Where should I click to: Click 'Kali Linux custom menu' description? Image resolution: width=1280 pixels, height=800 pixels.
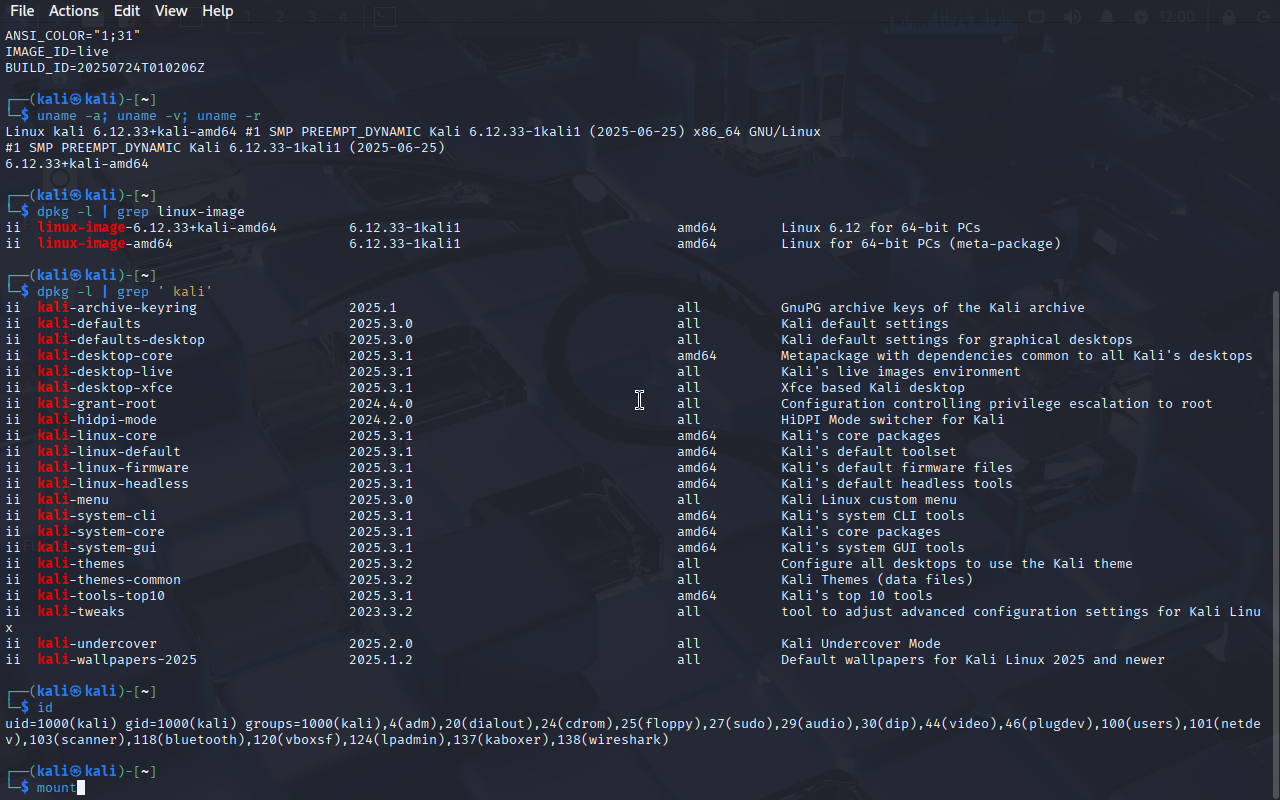click(x=869, y=500)
